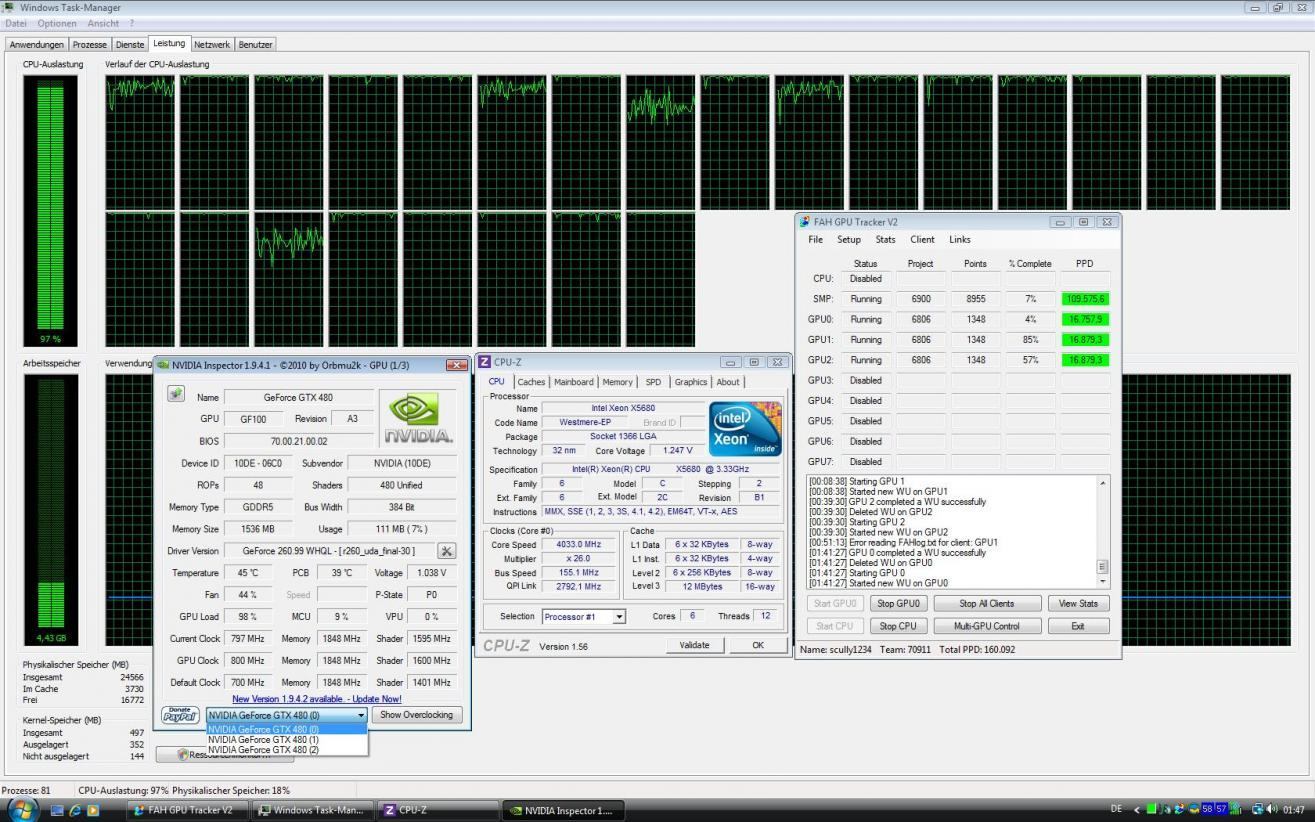1315x822 pixels.
Task: Click the Show Overclocking button
Action: point(417,715)
